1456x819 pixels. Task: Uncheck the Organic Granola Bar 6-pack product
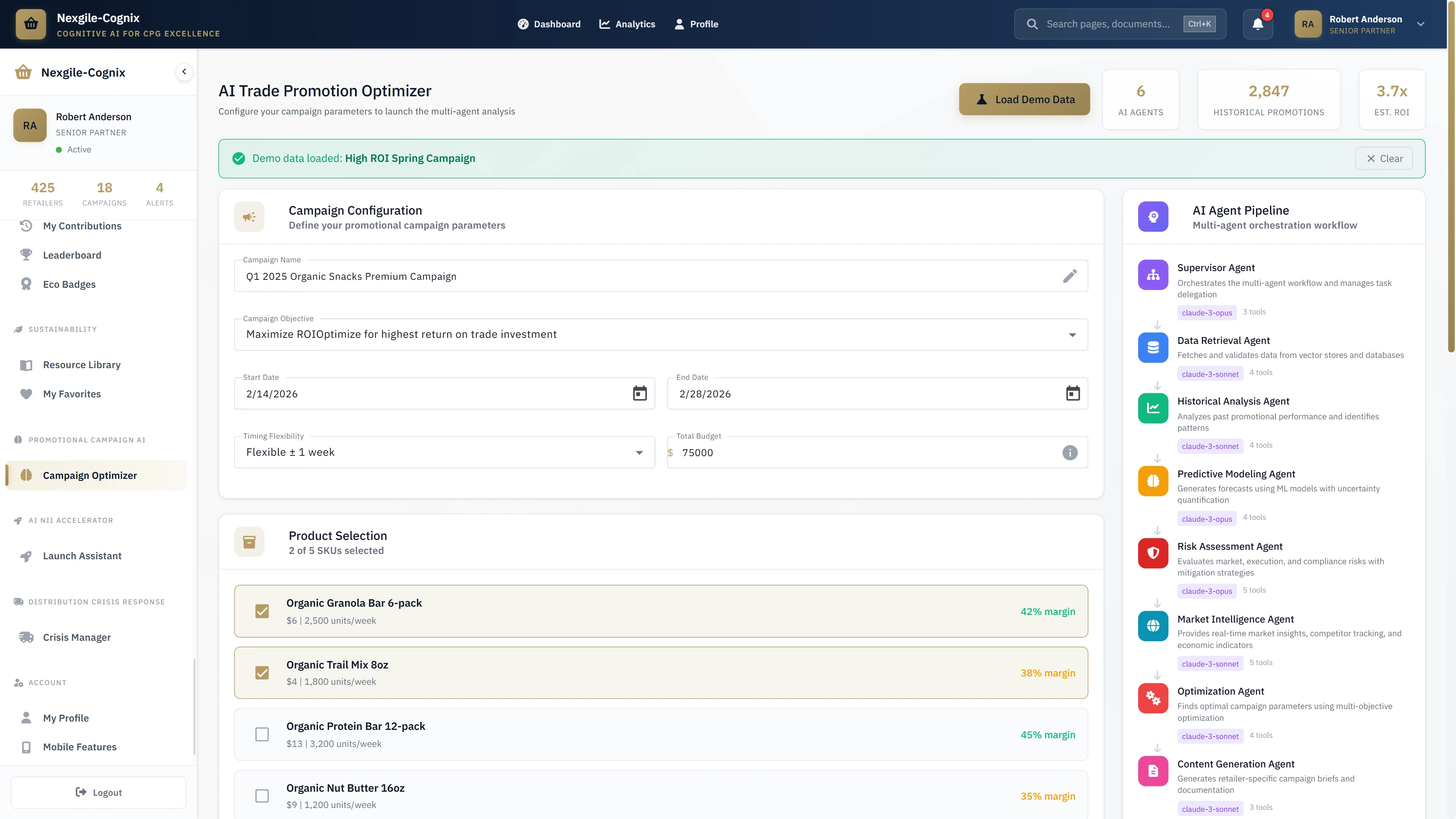(262, 611)
